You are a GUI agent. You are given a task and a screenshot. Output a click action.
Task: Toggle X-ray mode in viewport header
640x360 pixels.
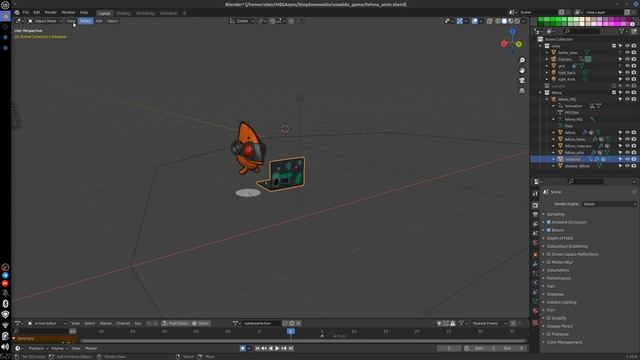tap(489, 21)
